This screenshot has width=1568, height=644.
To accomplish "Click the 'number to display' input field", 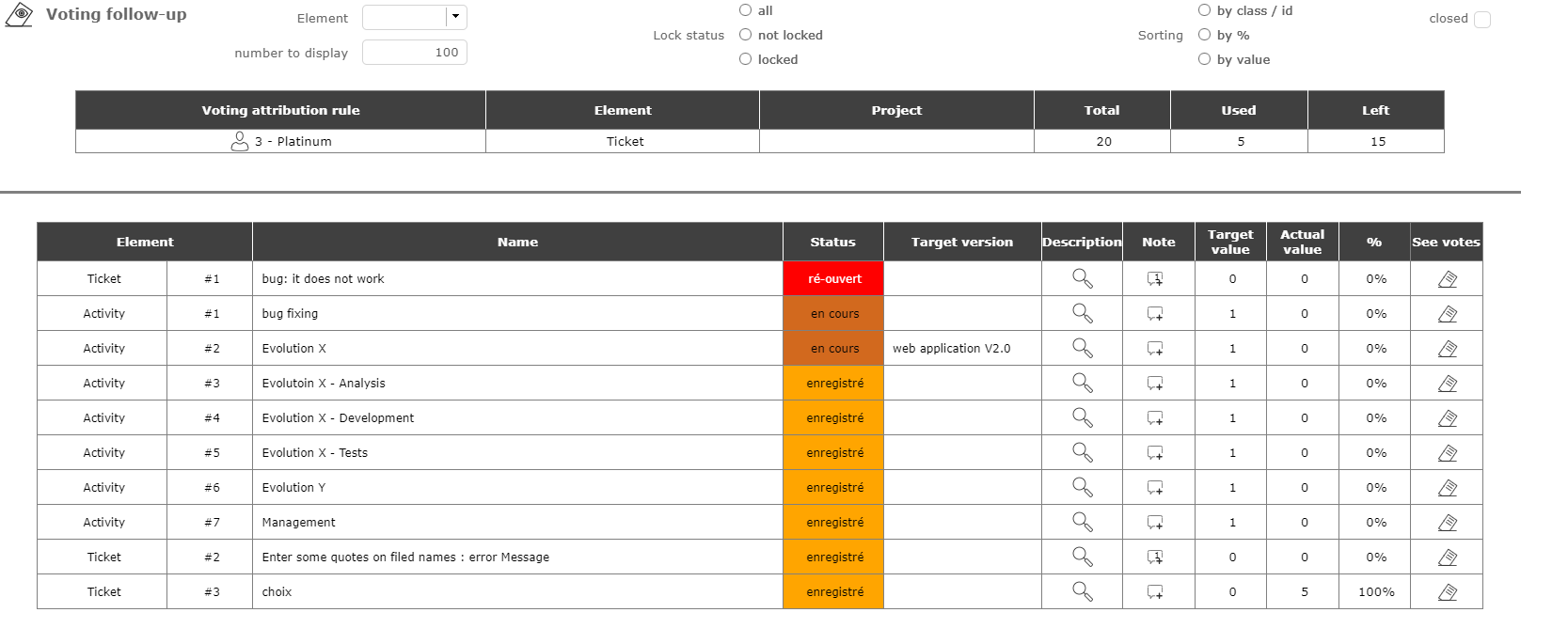I will 414,53.
